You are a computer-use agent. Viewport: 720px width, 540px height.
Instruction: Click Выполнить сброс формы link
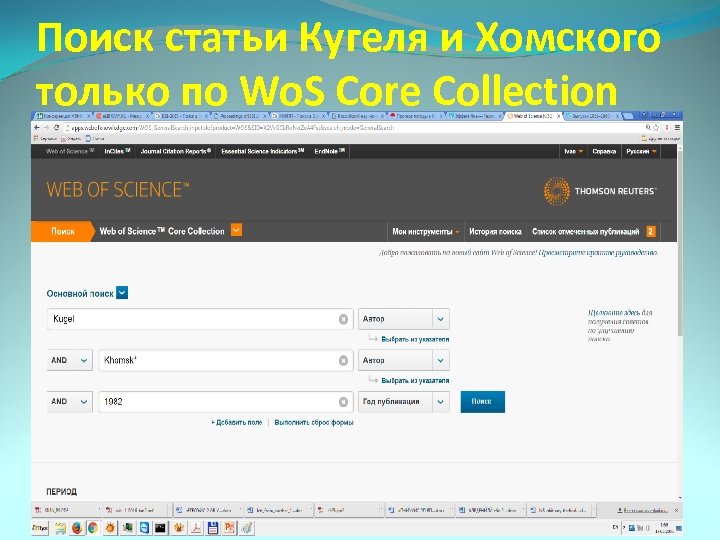(314, 422)
